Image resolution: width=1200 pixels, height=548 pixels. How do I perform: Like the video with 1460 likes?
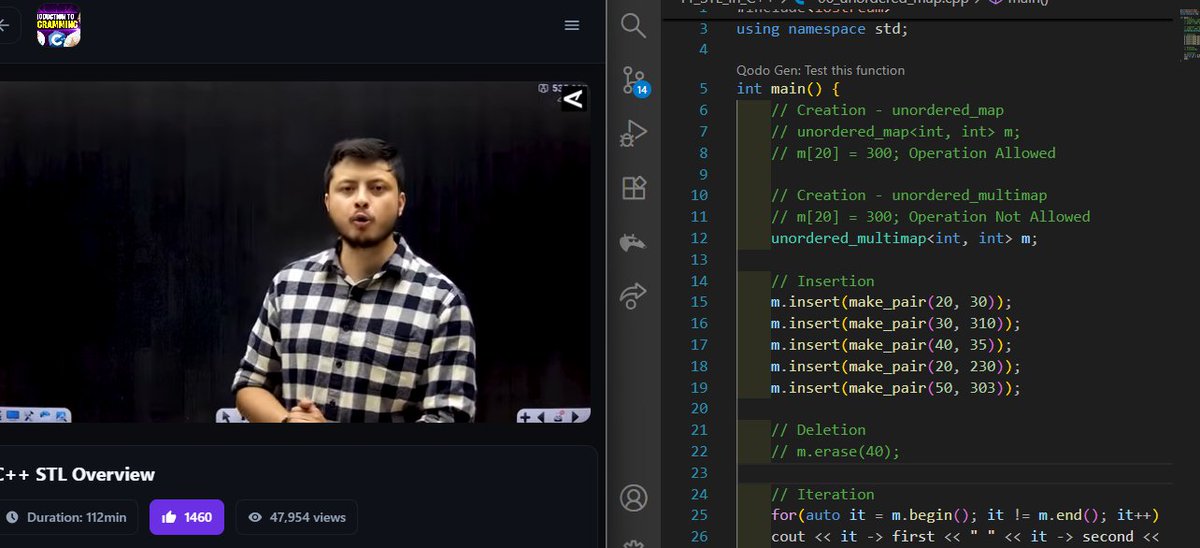click(x=187, y=517)
